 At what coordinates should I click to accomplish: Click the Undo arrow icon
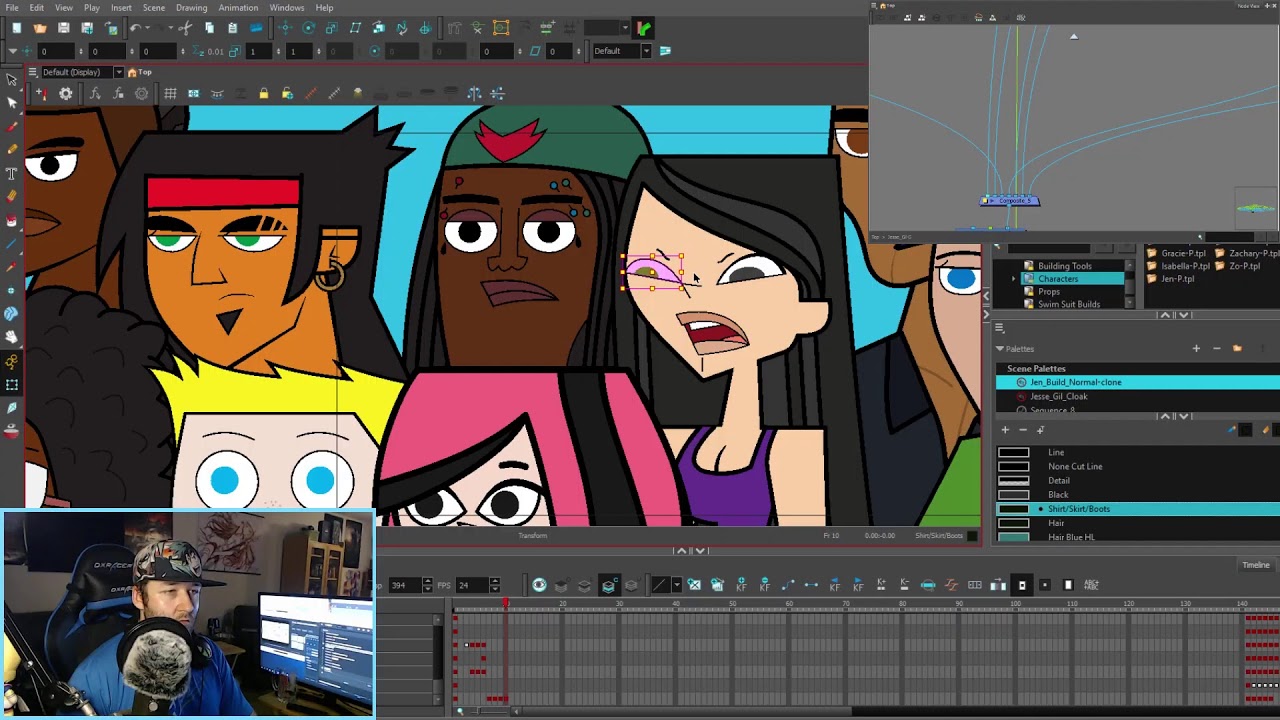pyautogui.click(x=135, y=28)
